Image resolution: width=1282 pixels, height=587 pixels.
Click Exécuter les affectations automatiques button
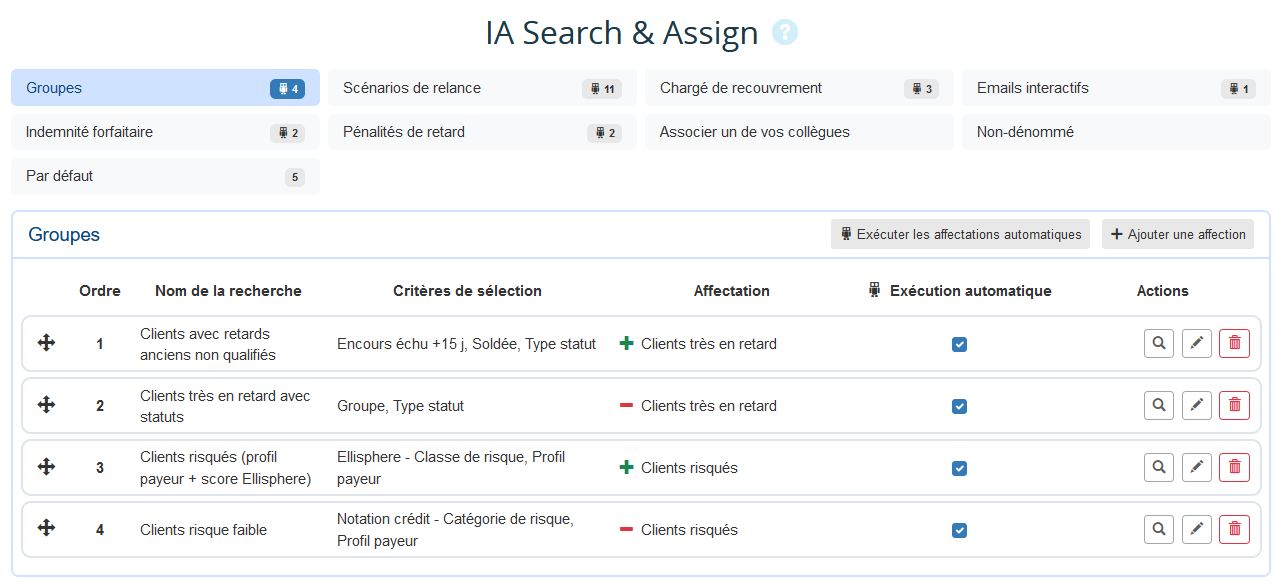click(960, 235)
